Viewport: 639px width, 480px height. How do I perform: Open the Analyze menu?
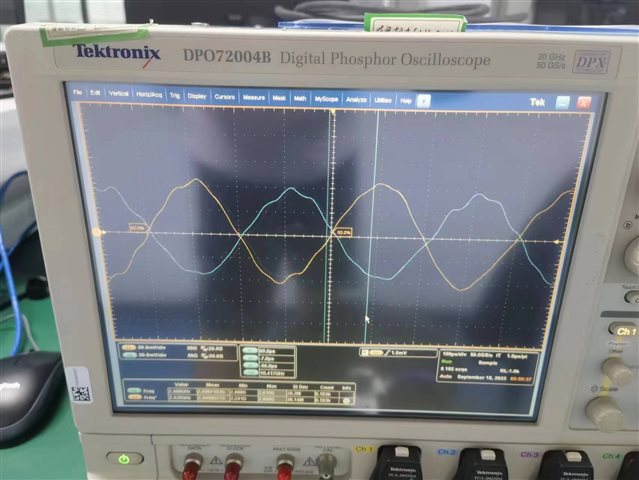pyautogui.click(x=356, y=100)
